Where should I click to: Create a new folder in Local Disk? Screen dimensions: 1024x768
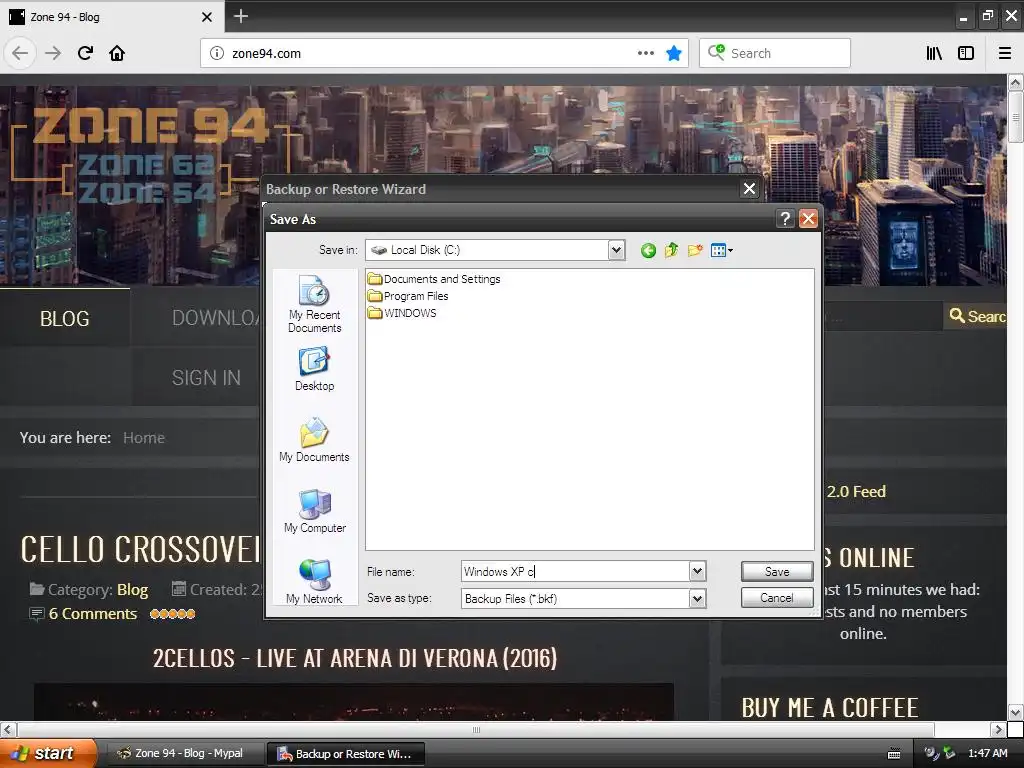pos(695,250)
